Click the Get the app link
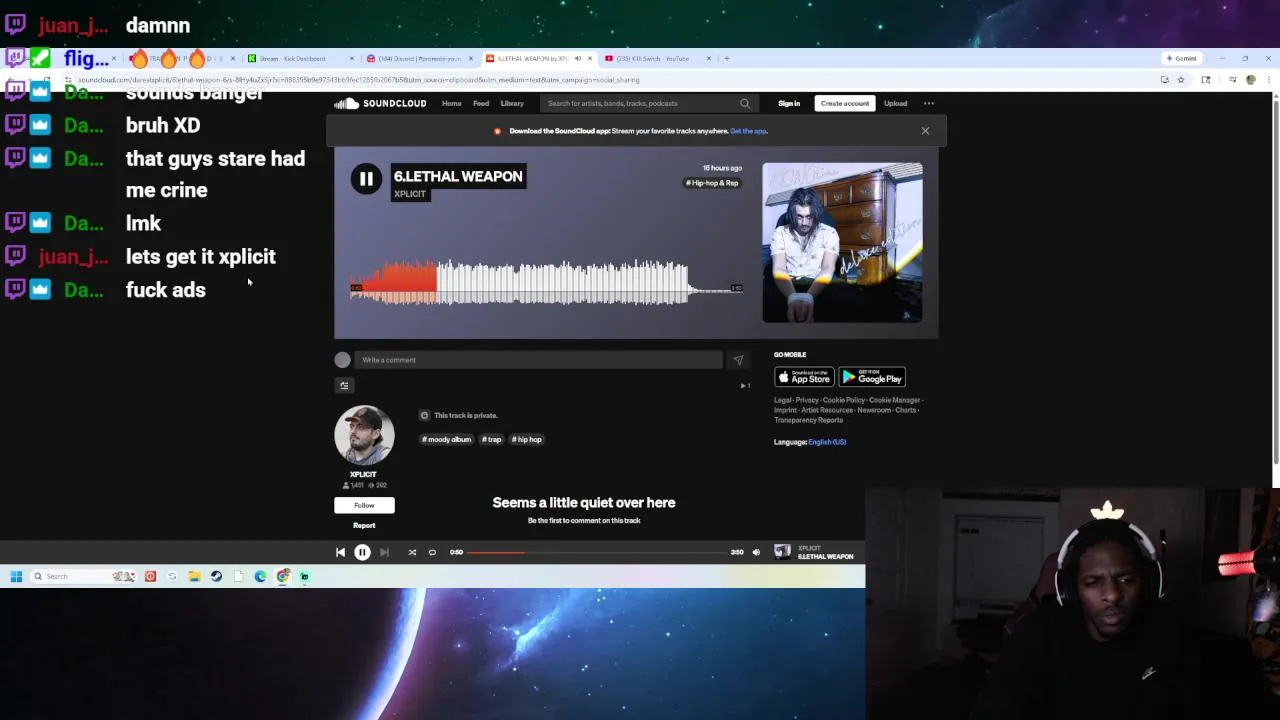 click(x=748, y=131)
